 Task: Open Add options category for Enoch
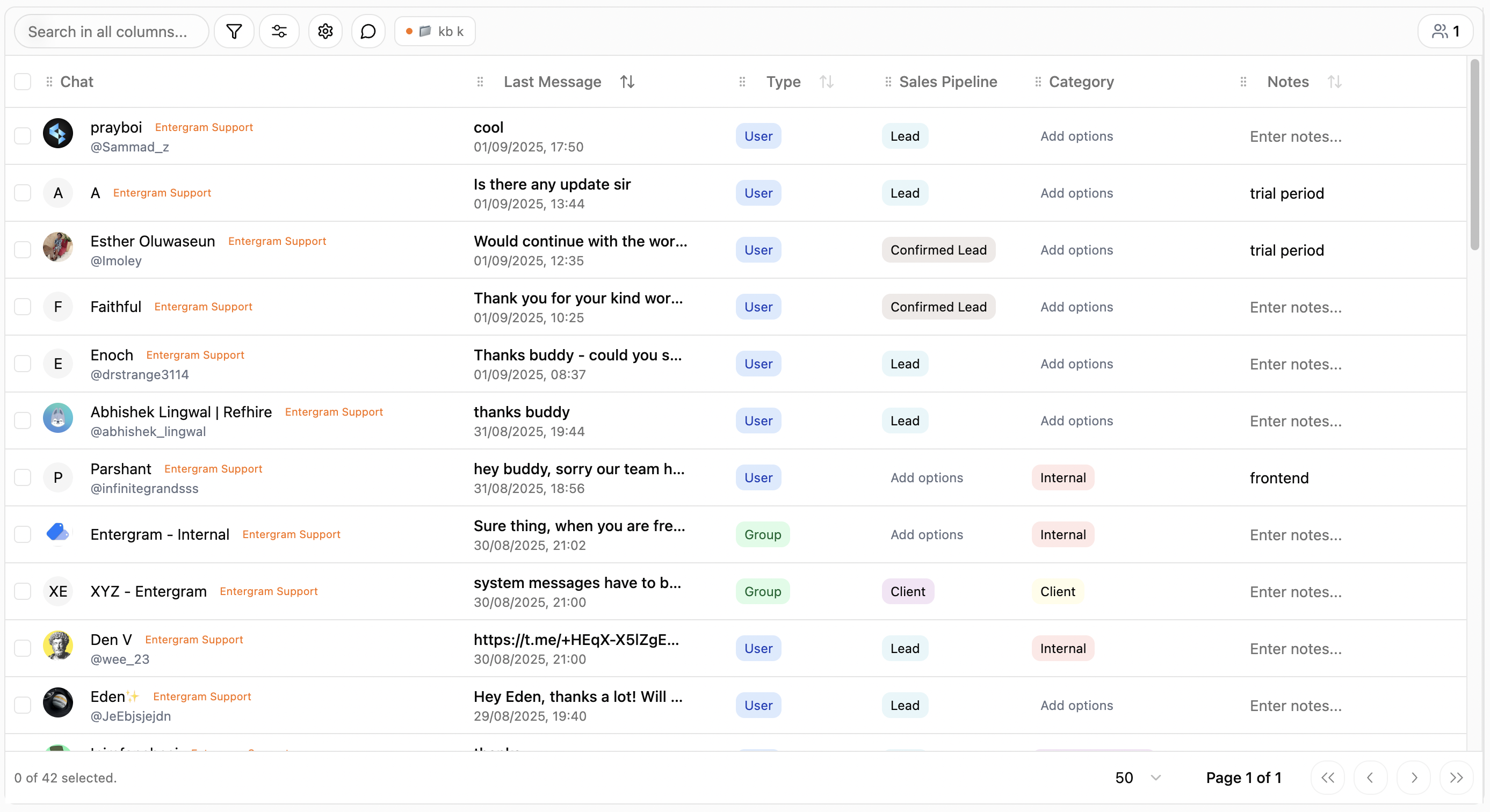click(1076, 364)
